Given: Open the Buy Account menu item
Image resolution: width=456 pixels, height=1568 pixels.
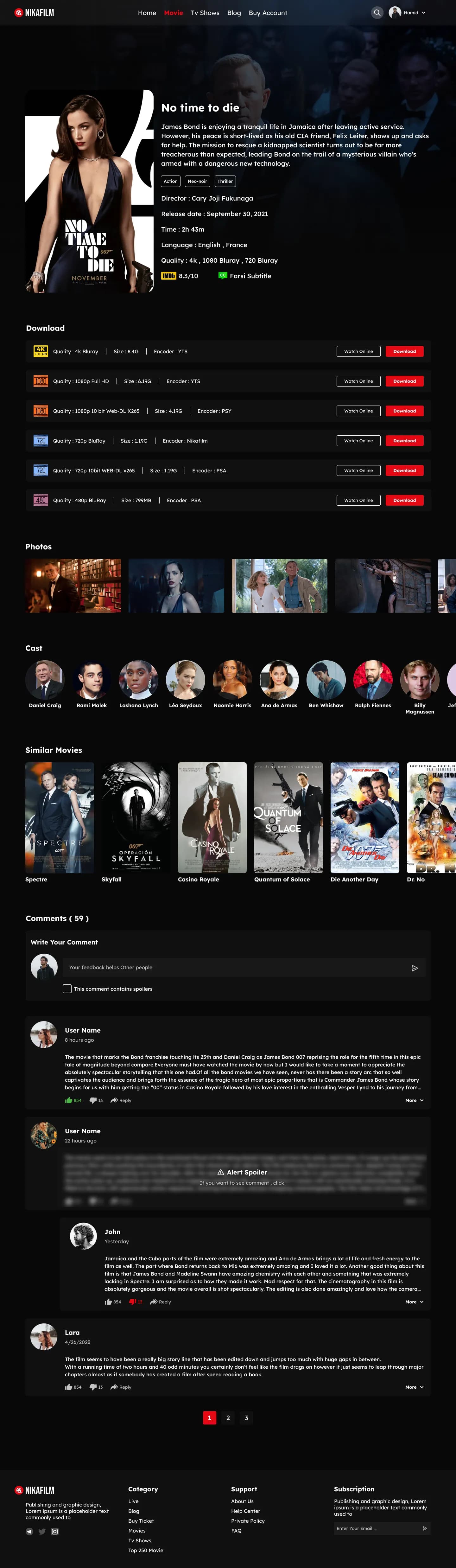Looking at the screenshot, I should [x=268, y=13].
